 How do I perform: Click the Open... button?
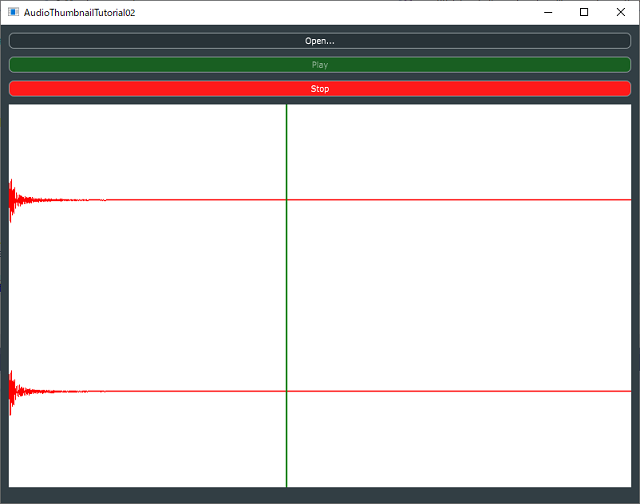point(320,41)
